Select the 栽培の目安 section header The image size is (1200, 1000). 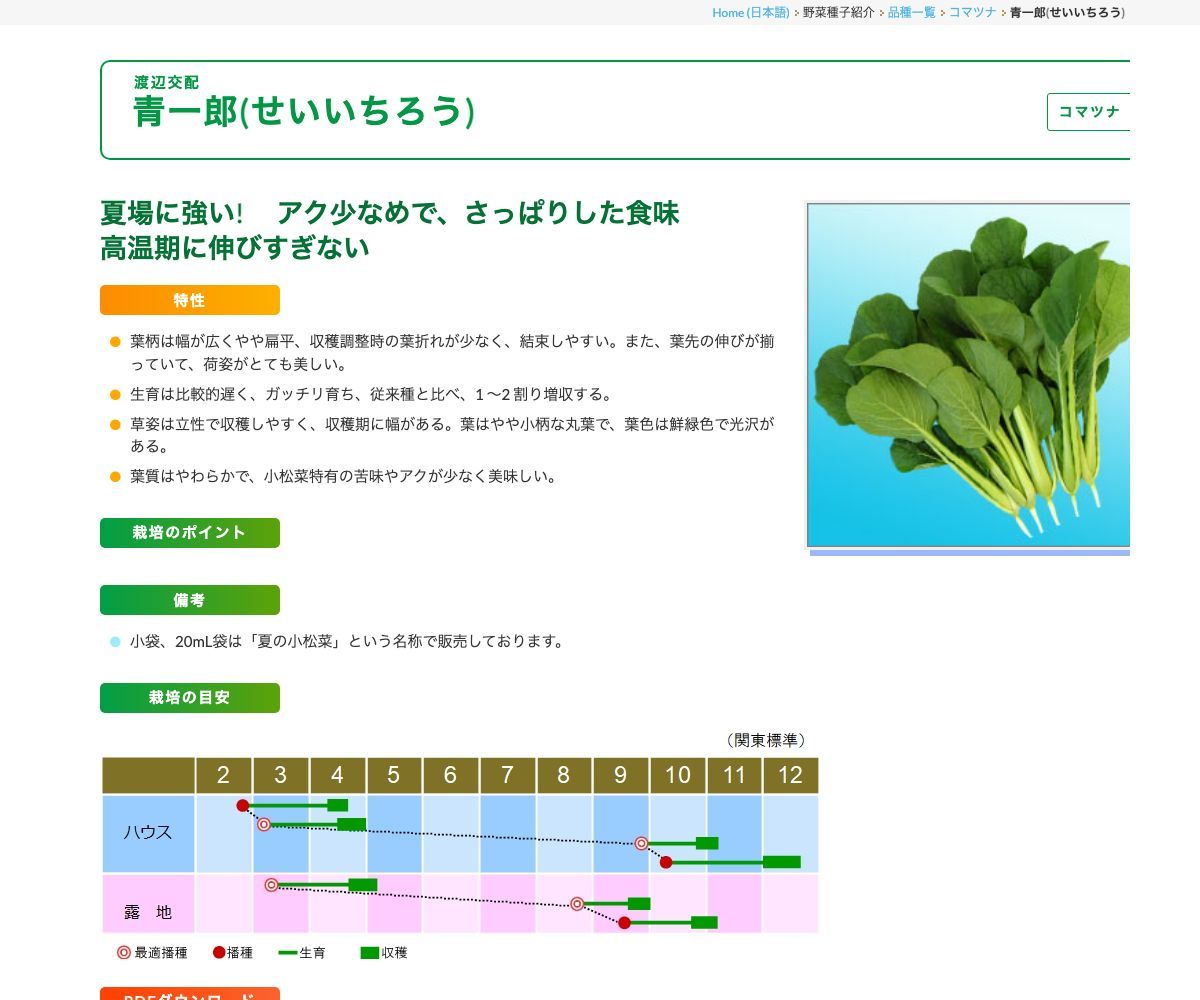coord(190,698)
